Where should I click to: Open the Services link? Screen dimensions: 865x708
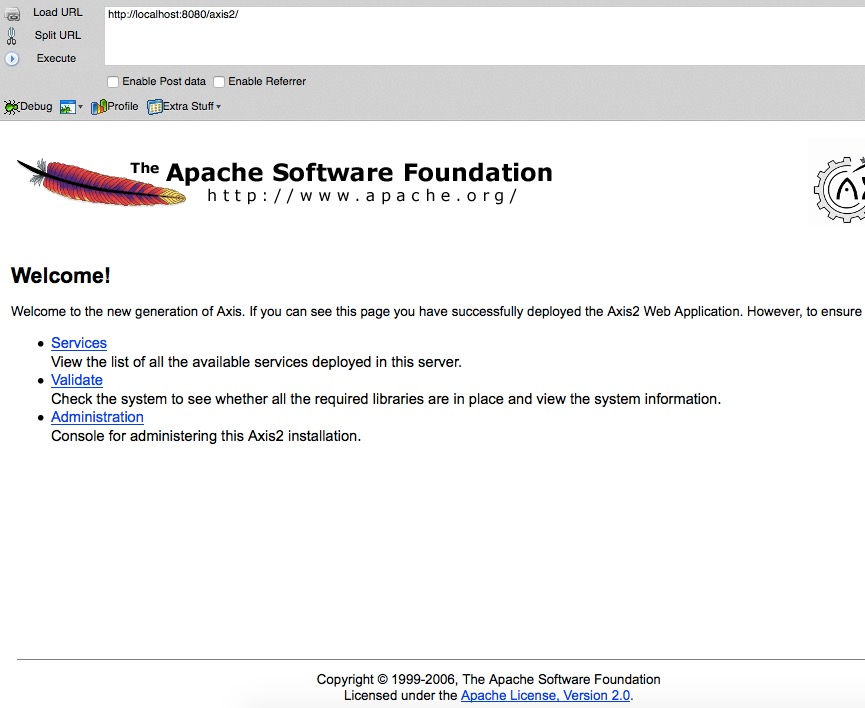79,343
